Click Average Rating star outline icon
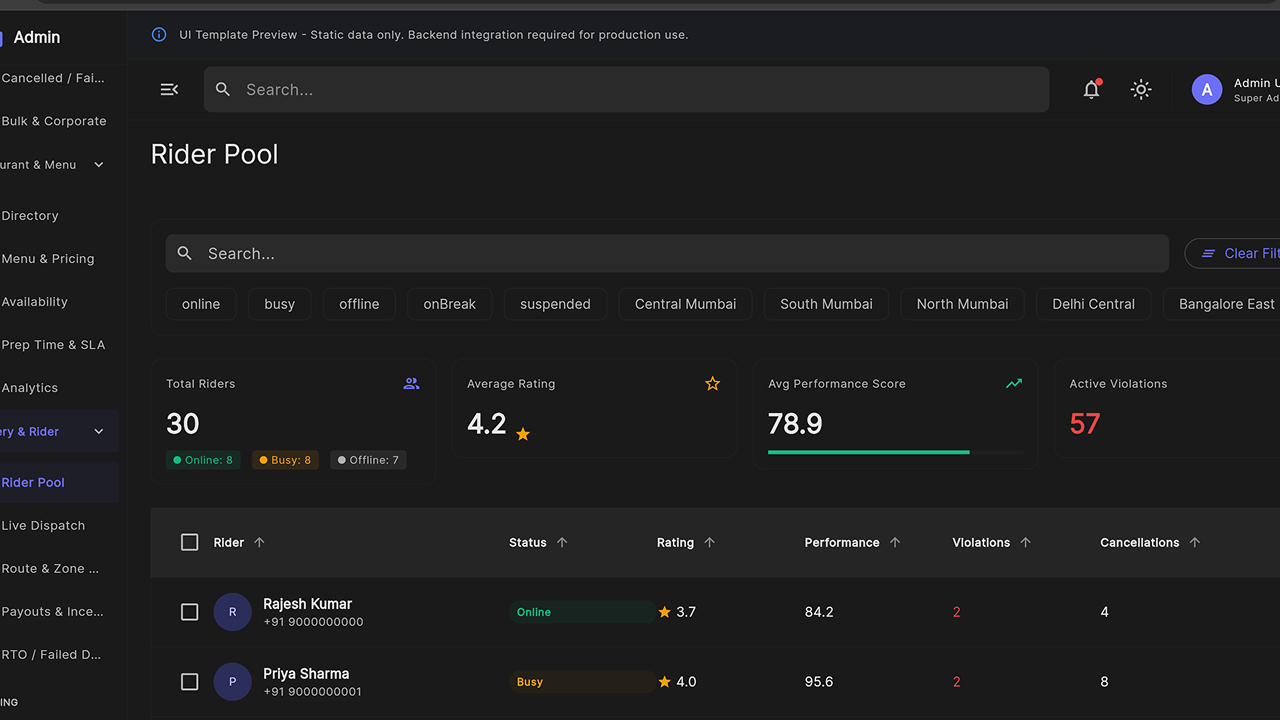 [x=712, y=383]
